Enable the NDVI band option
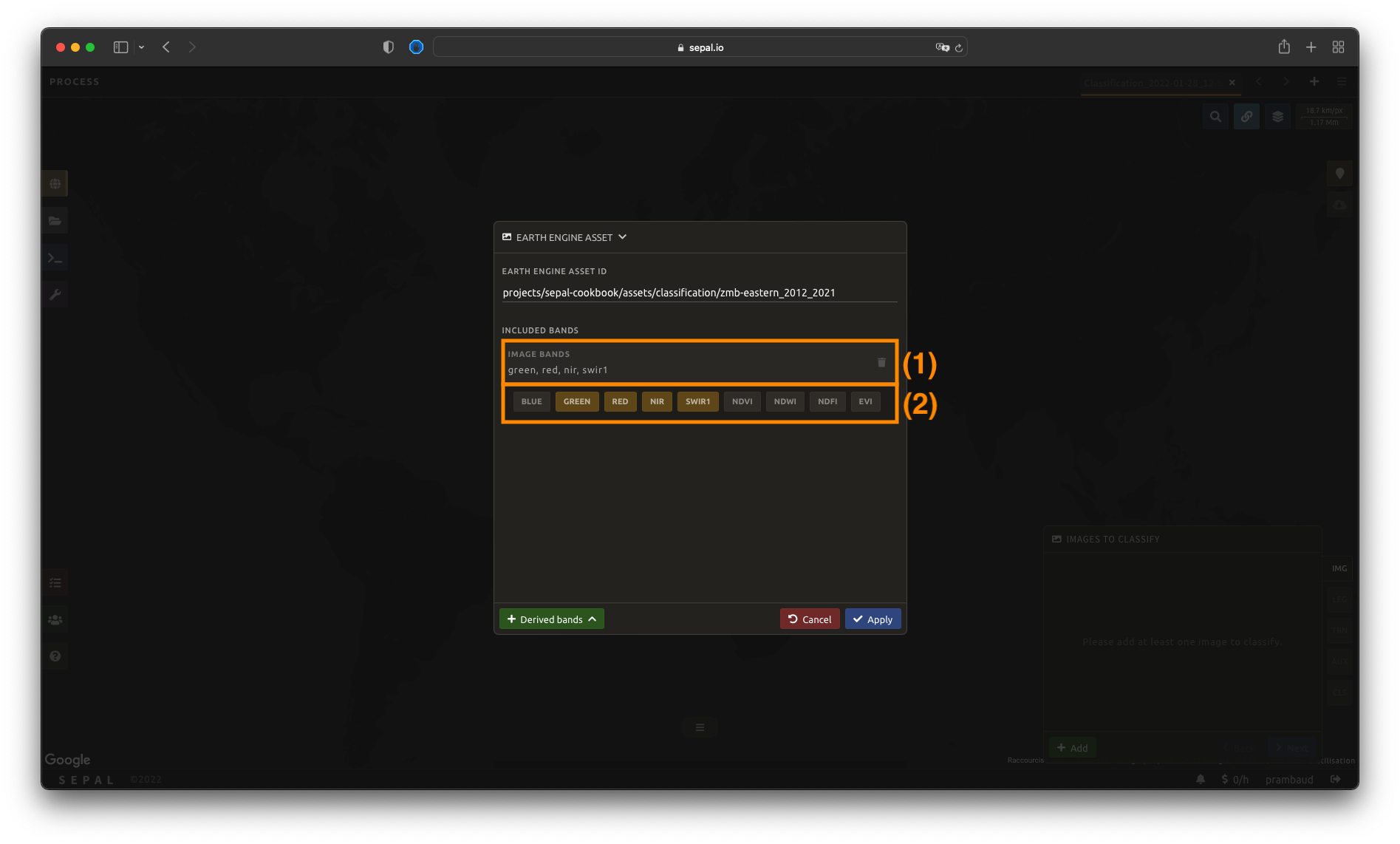This screenshot has width=1400, height=844. coord(742,401)
